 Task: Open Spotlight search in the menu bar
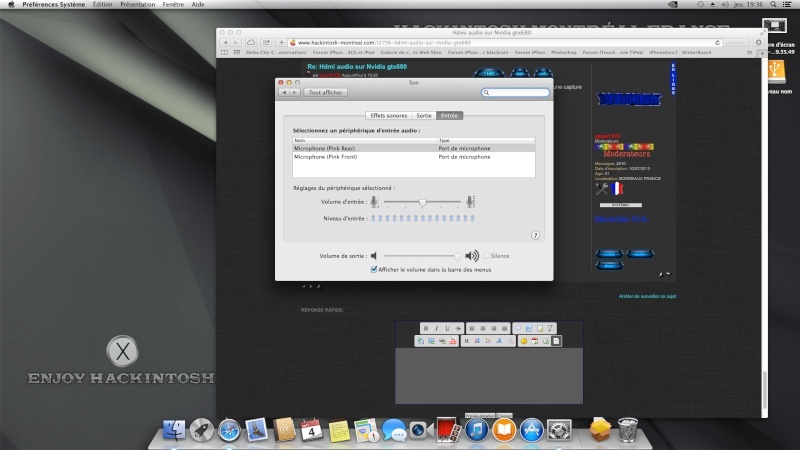773,4
